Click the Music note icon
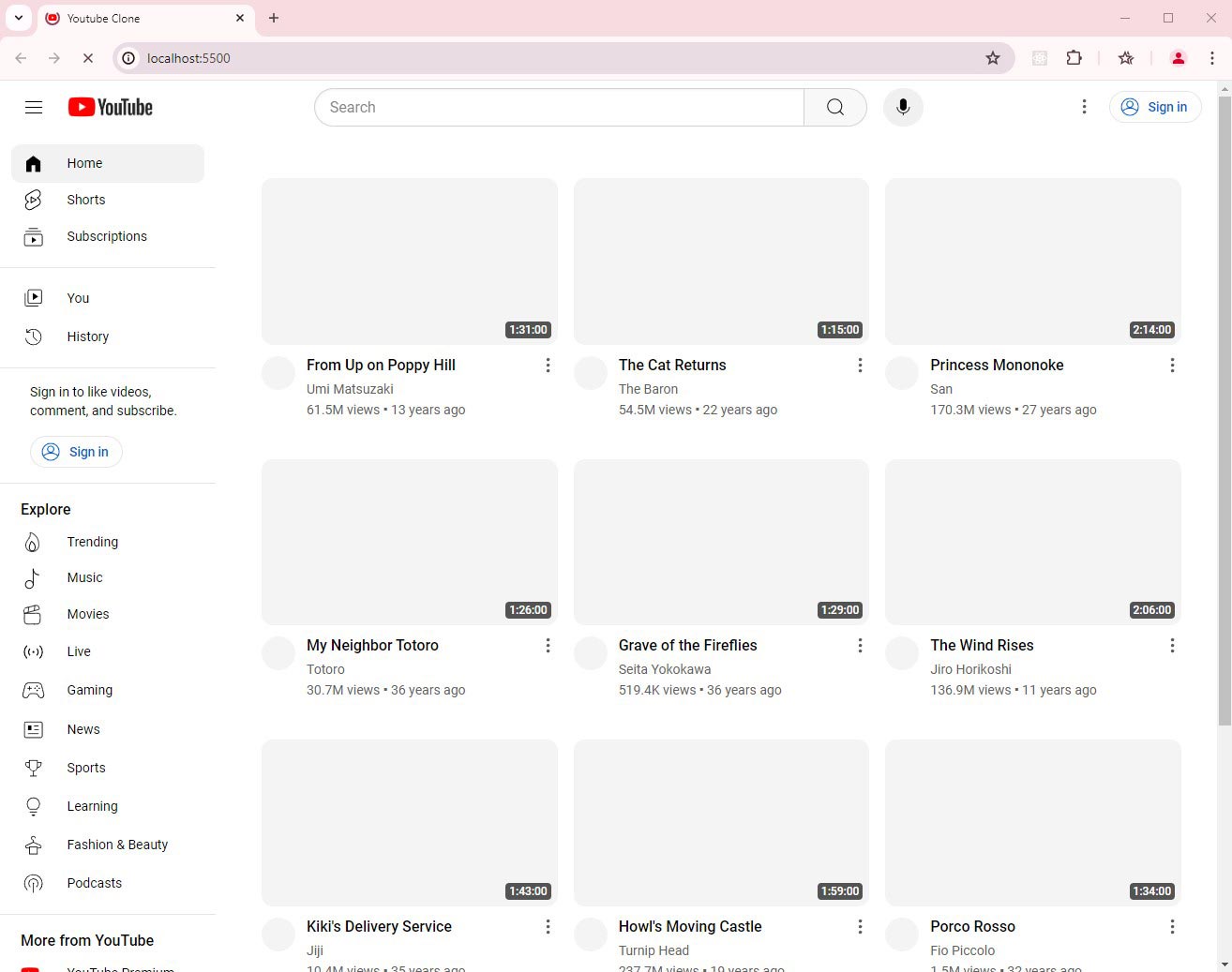1232x972 pixels. pyautogui.click(x=33, y=578)
